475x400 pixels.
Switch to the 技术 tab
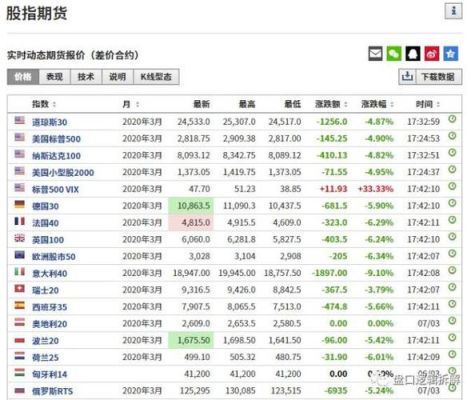tap(86, 77)
